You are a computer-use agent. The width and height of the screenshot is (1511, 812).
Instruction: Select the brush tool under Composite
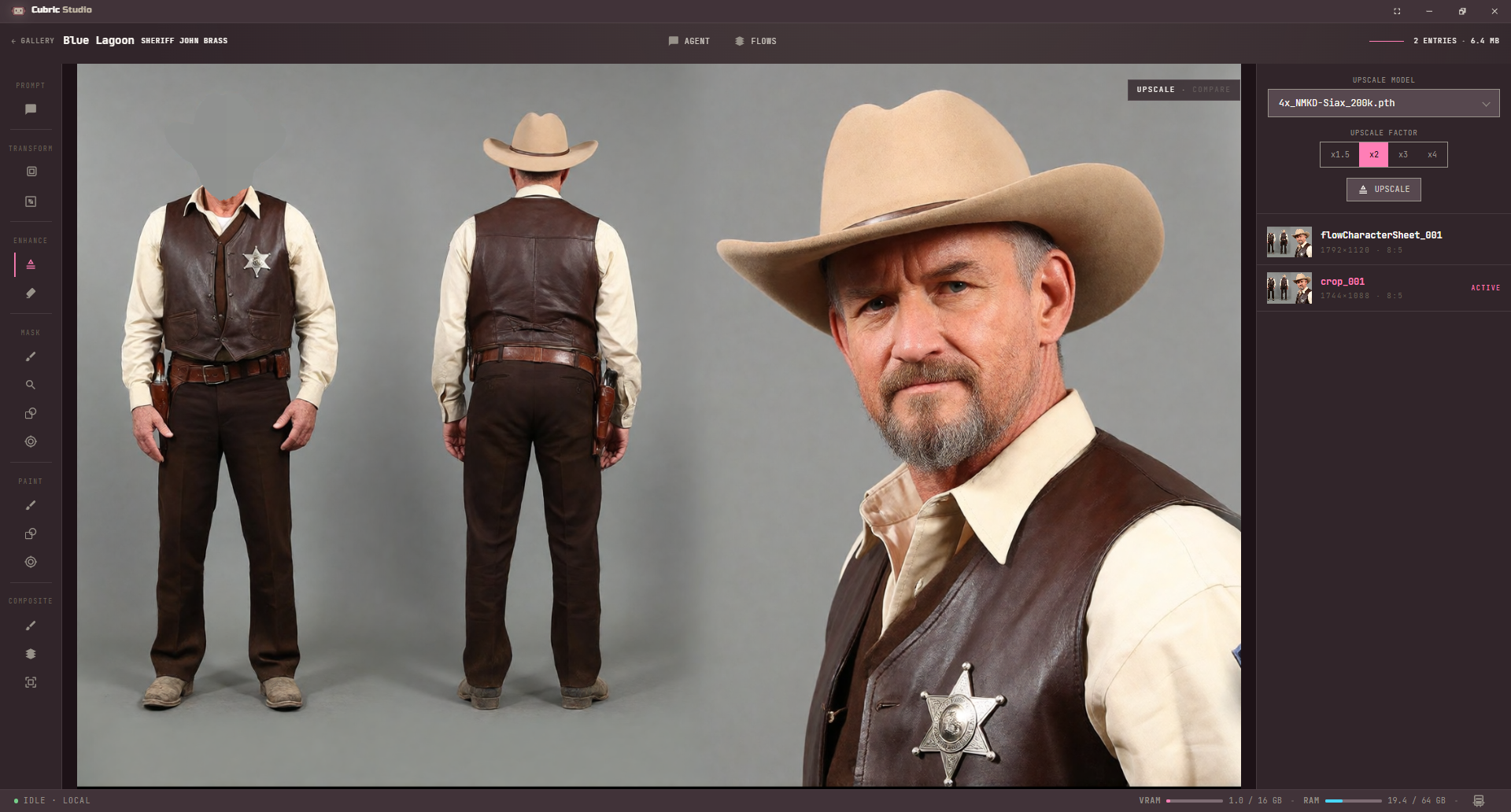31,626
